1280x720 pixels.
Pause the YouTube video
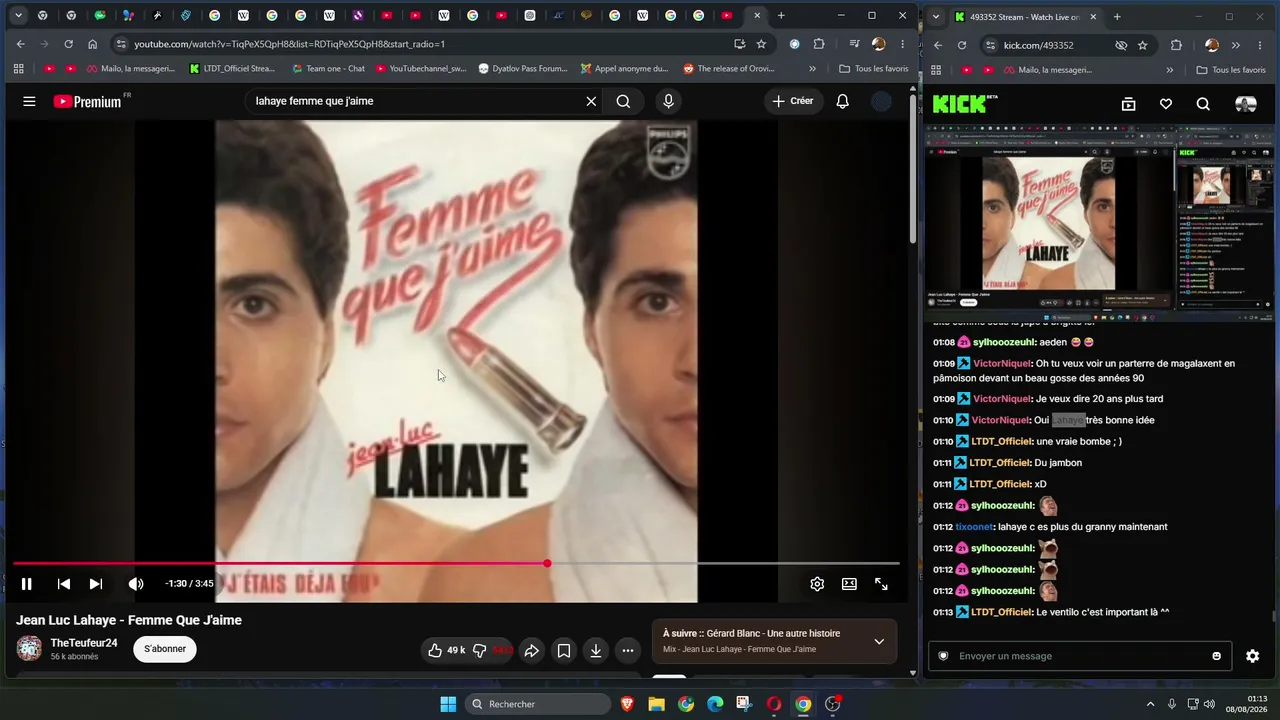(27, 584)
